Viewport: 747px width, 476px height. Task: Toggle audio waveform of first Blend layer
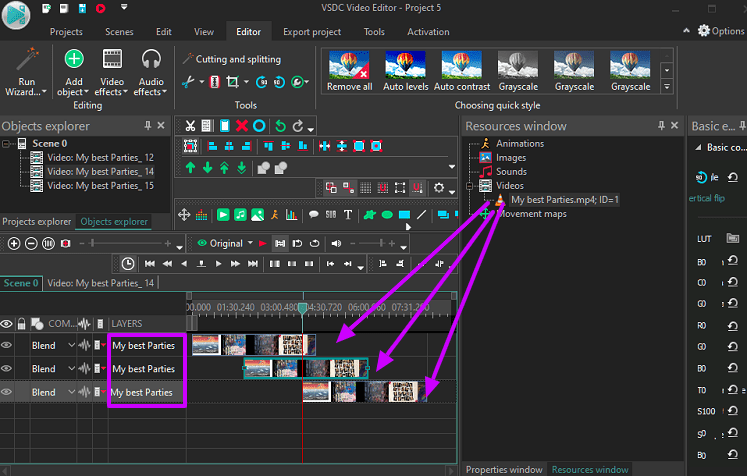[84, 345]
